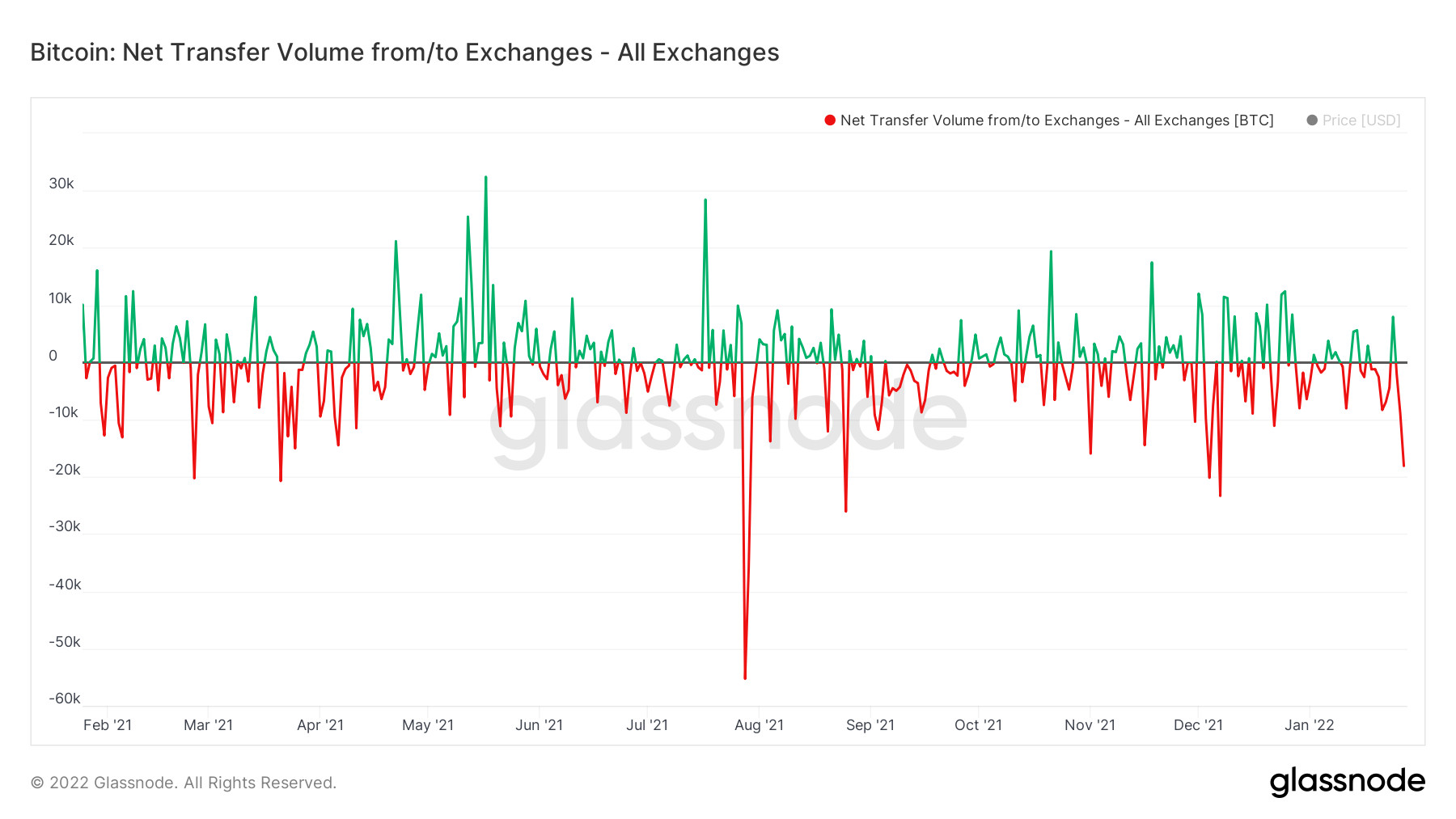Click the deepest red spike's tip near -55k
The image size is (1456, 819).
745,678
